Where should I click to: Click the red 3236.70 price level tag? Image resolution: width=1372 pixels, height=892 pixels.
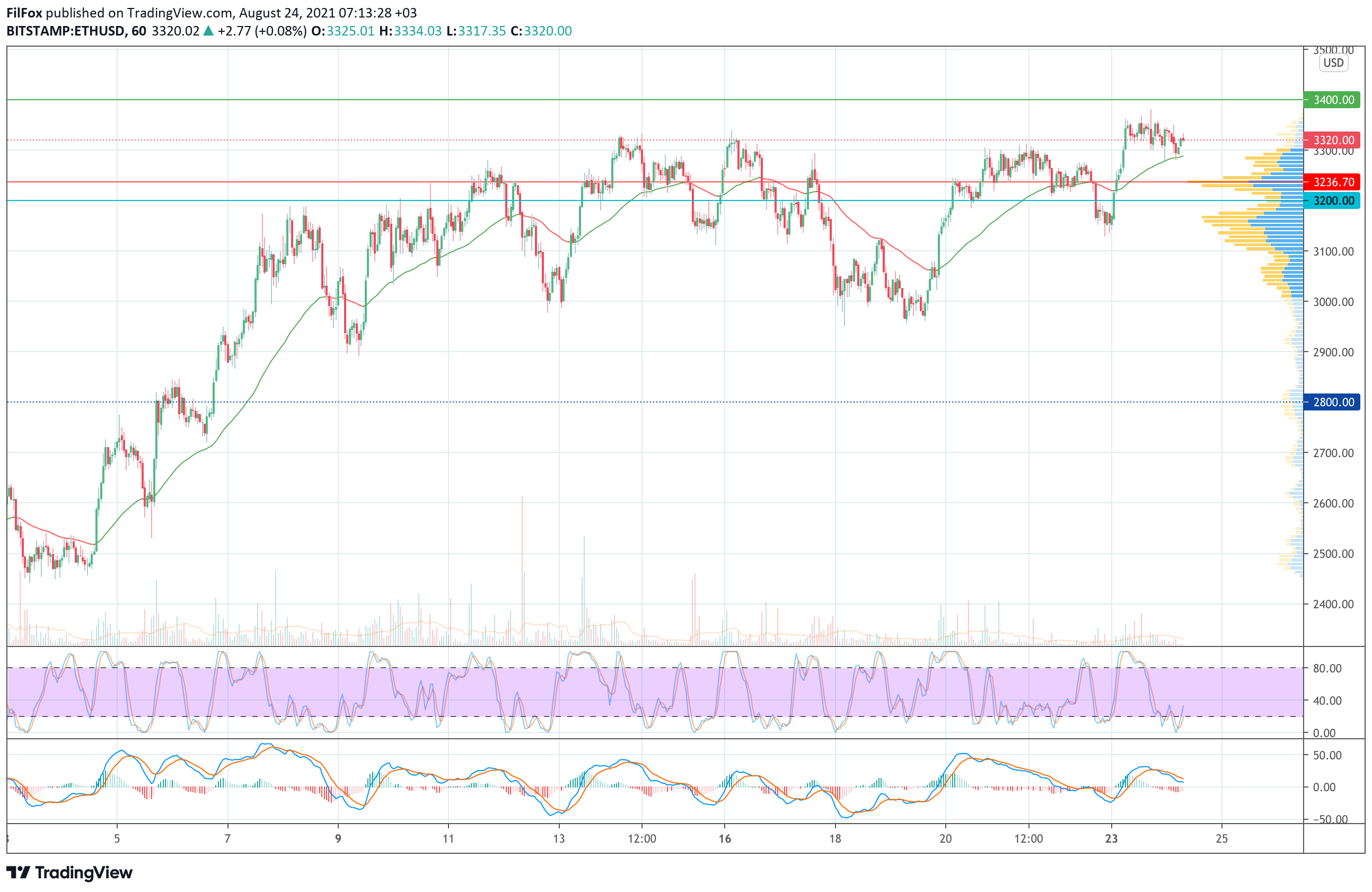coord(1332,182)
